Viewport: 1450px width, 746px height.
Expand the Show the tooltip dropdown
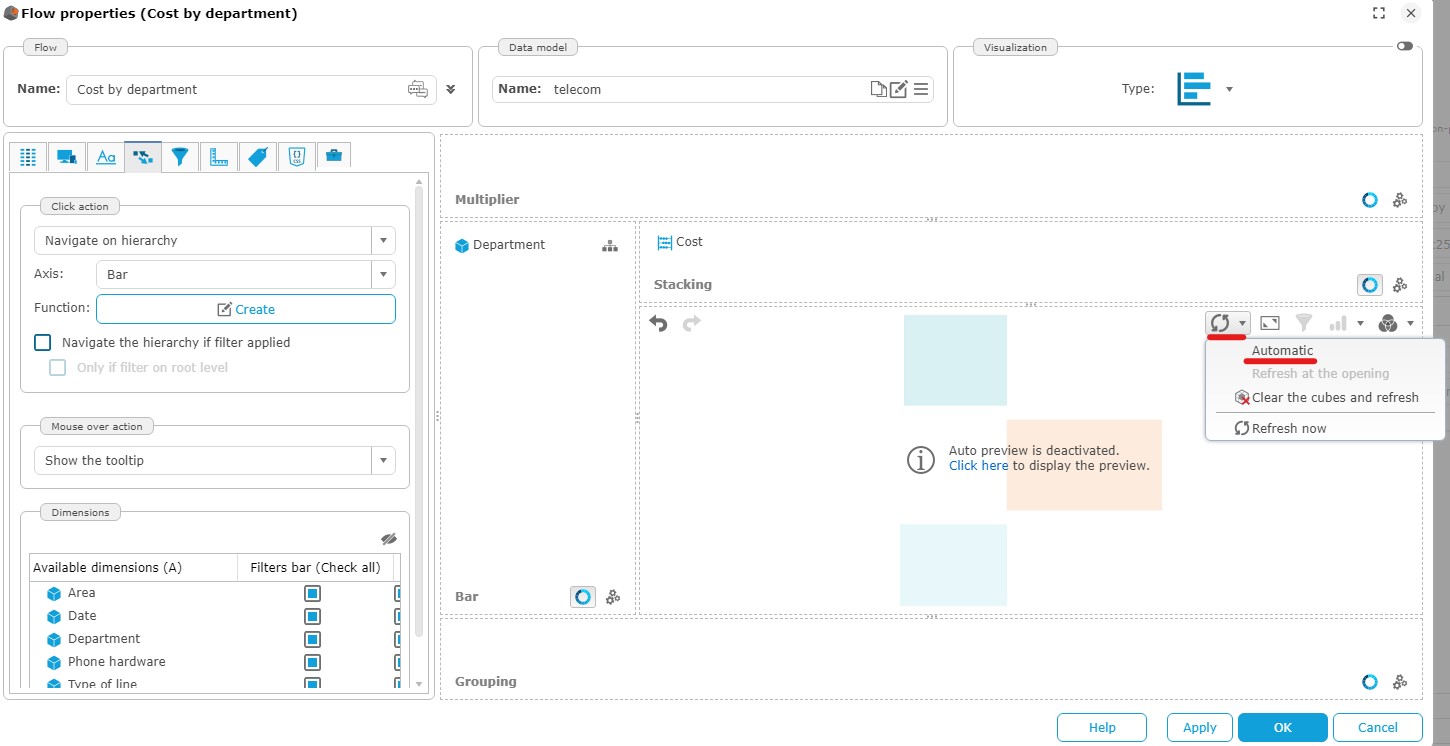coord(384,461)
